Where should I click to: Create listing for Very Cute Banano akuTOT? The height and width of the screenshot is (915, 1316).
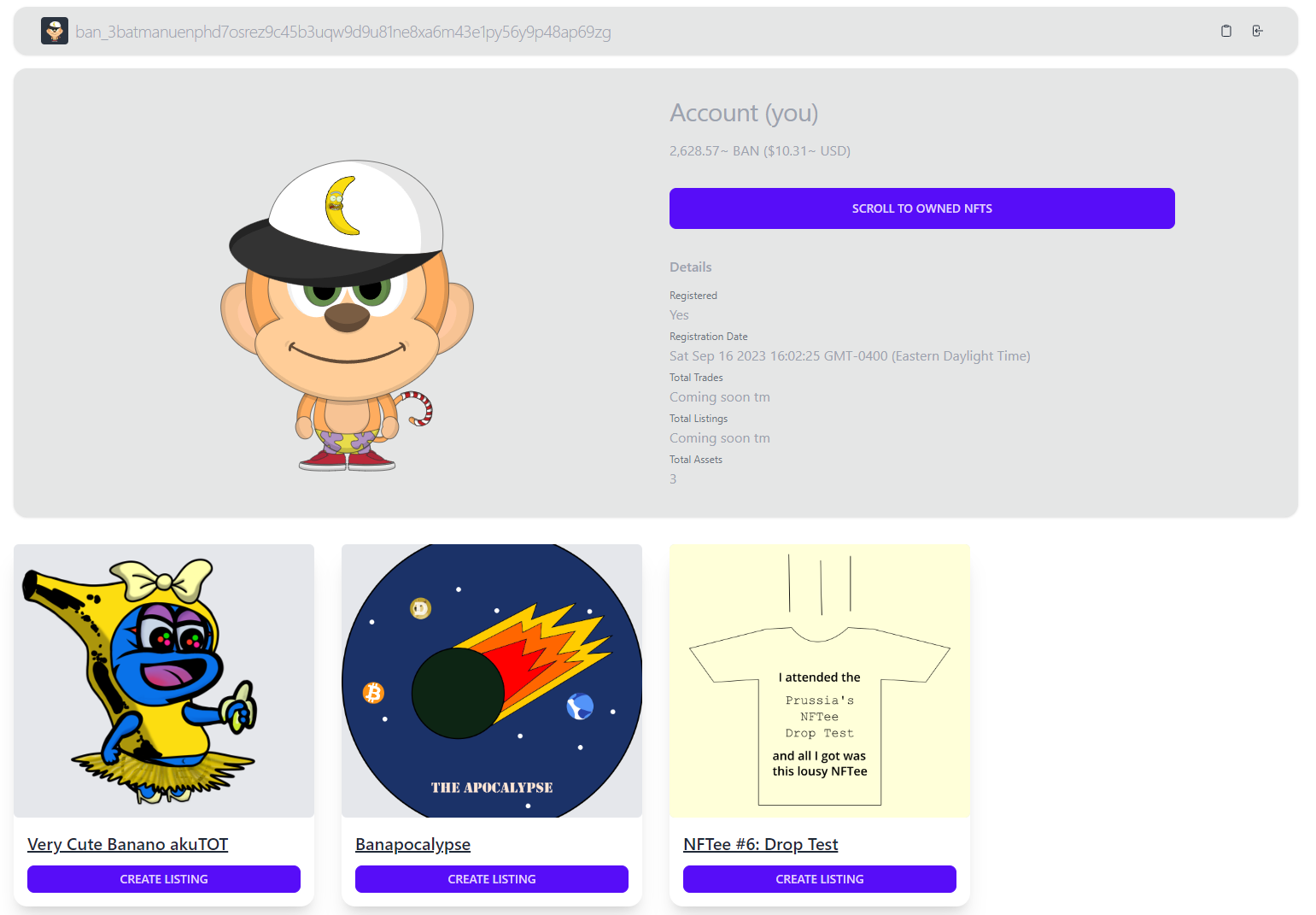tap(164, 879)
